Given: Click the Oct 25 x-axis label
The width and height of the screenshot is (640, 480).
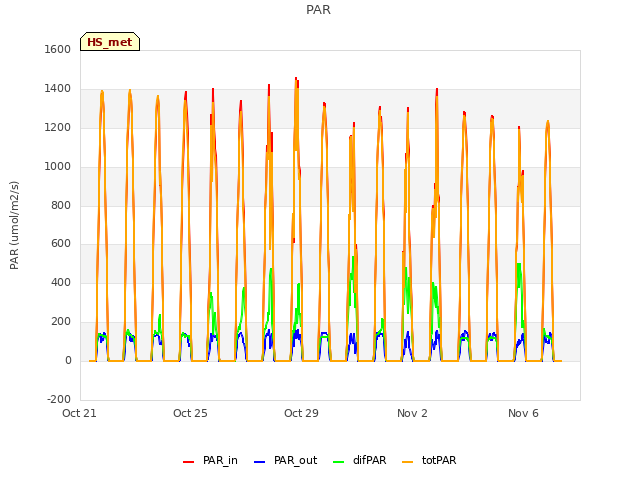Looking at the screenshot, I should (190, 413).
